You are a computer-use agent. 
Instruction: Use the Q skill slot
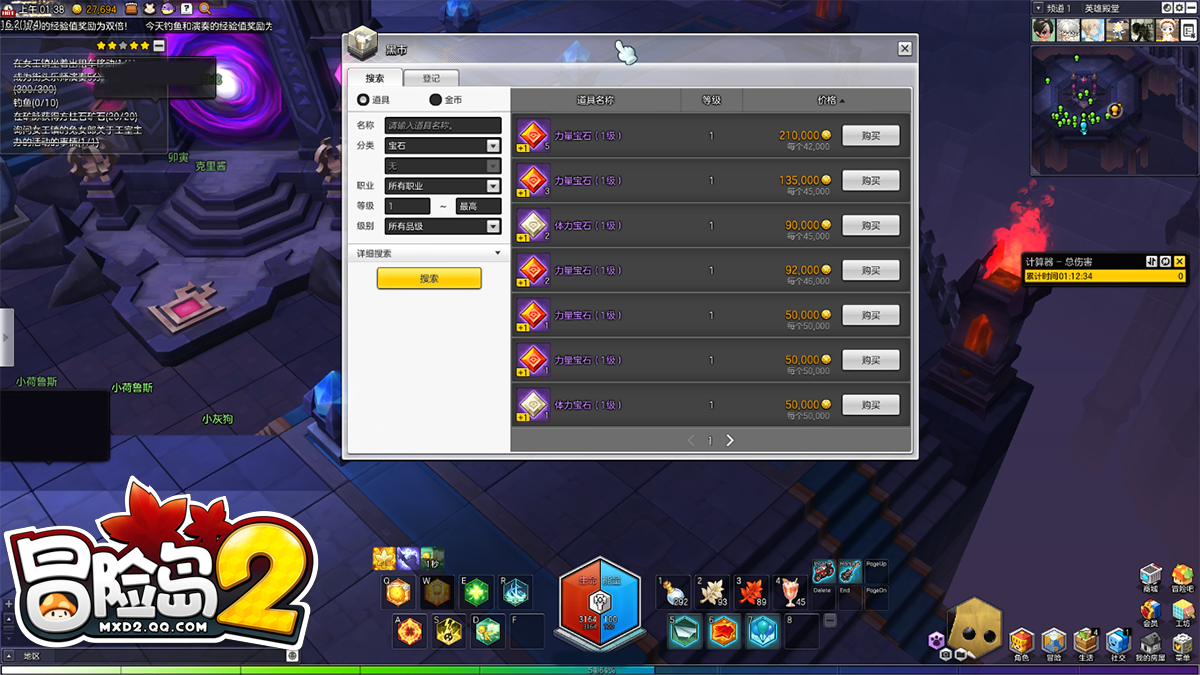[x=399, y=592]
